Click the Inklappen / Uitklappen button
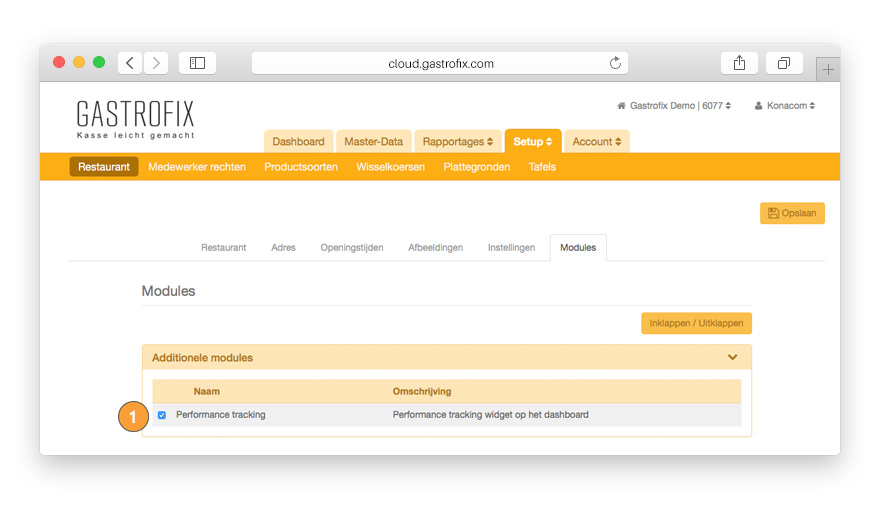Screen dimensions: 878x518 tap(695, 323)
